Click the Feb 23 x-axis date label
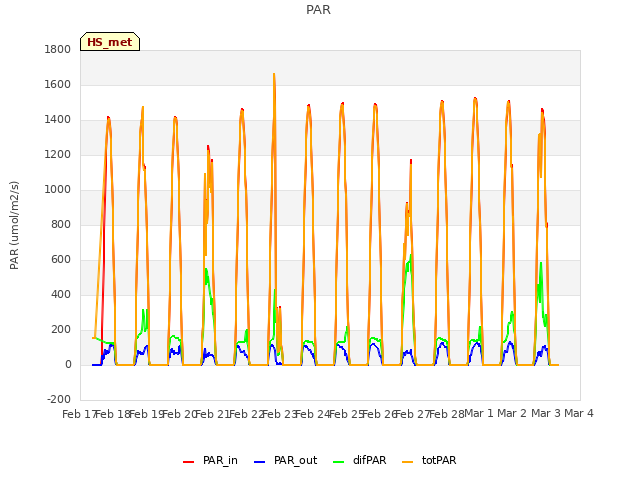640x480 pixels. coord(279,414)
